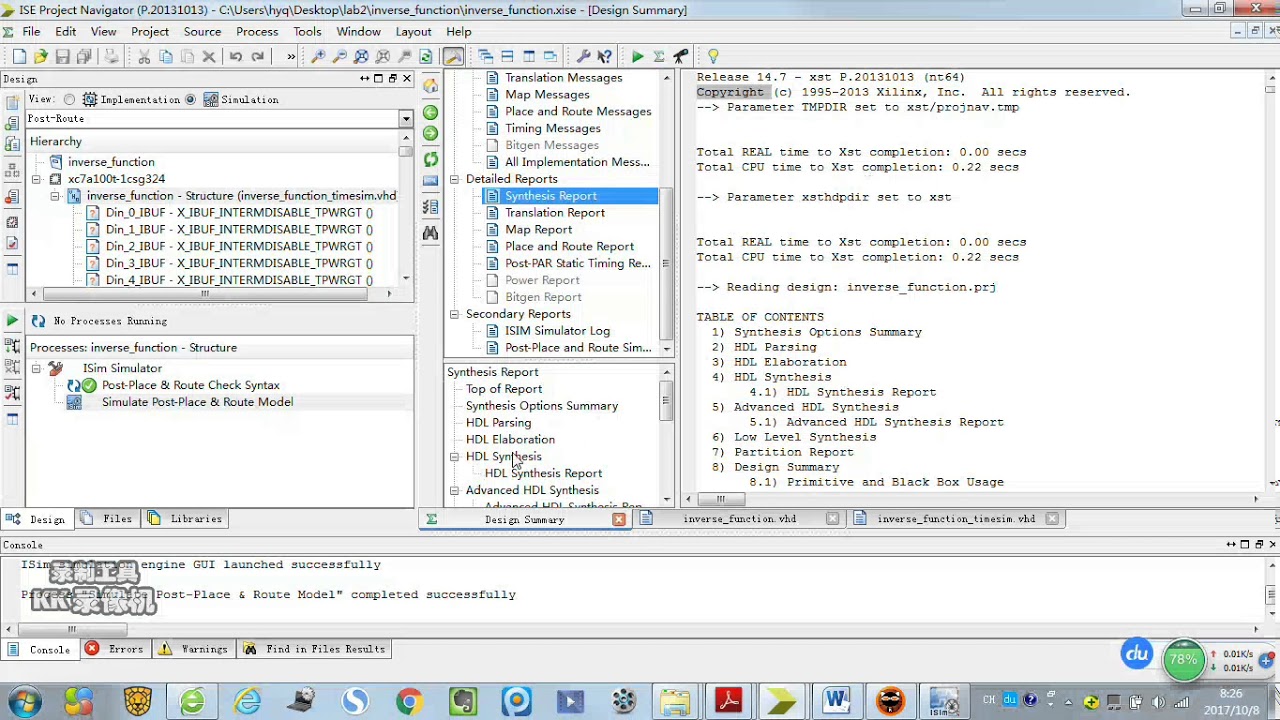Screen dimensions: 1280x720
Task: Click the What's This help icon
Action: 604,57
